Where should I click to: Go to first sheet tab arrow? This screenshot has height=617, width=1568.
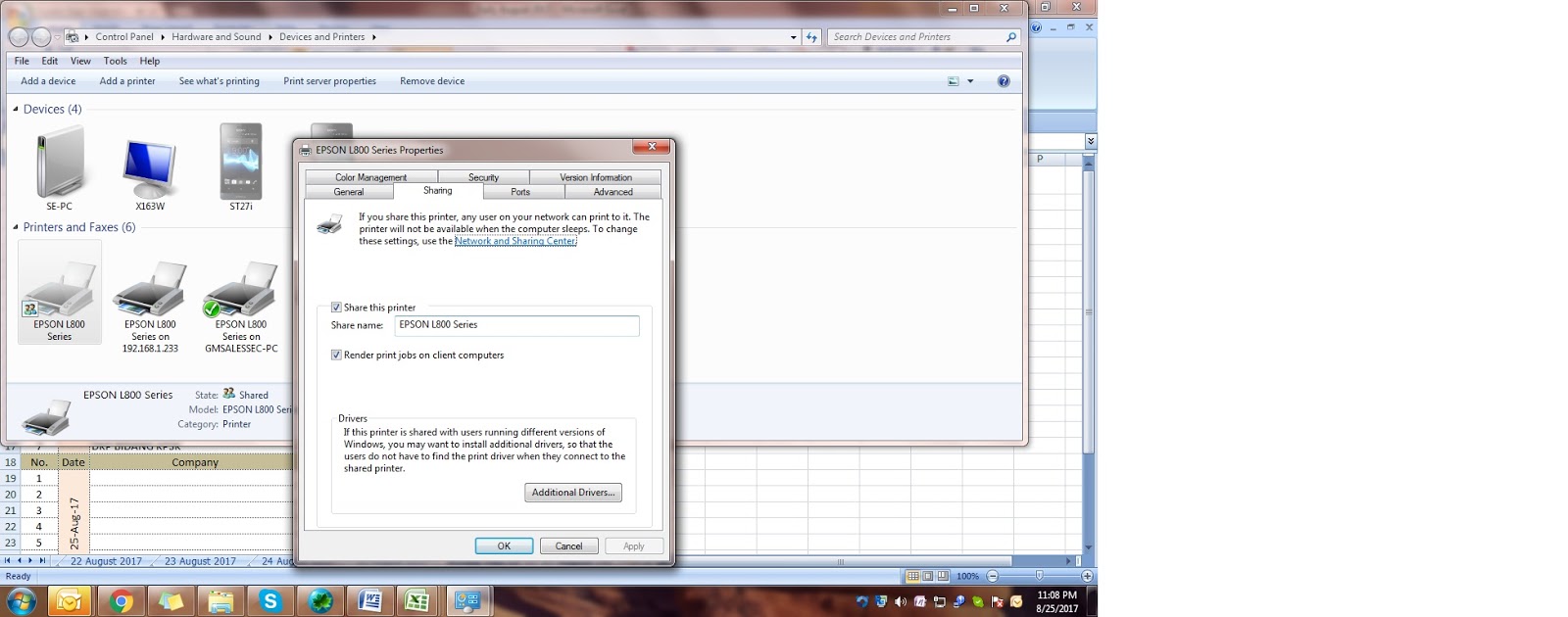(7, 561)
